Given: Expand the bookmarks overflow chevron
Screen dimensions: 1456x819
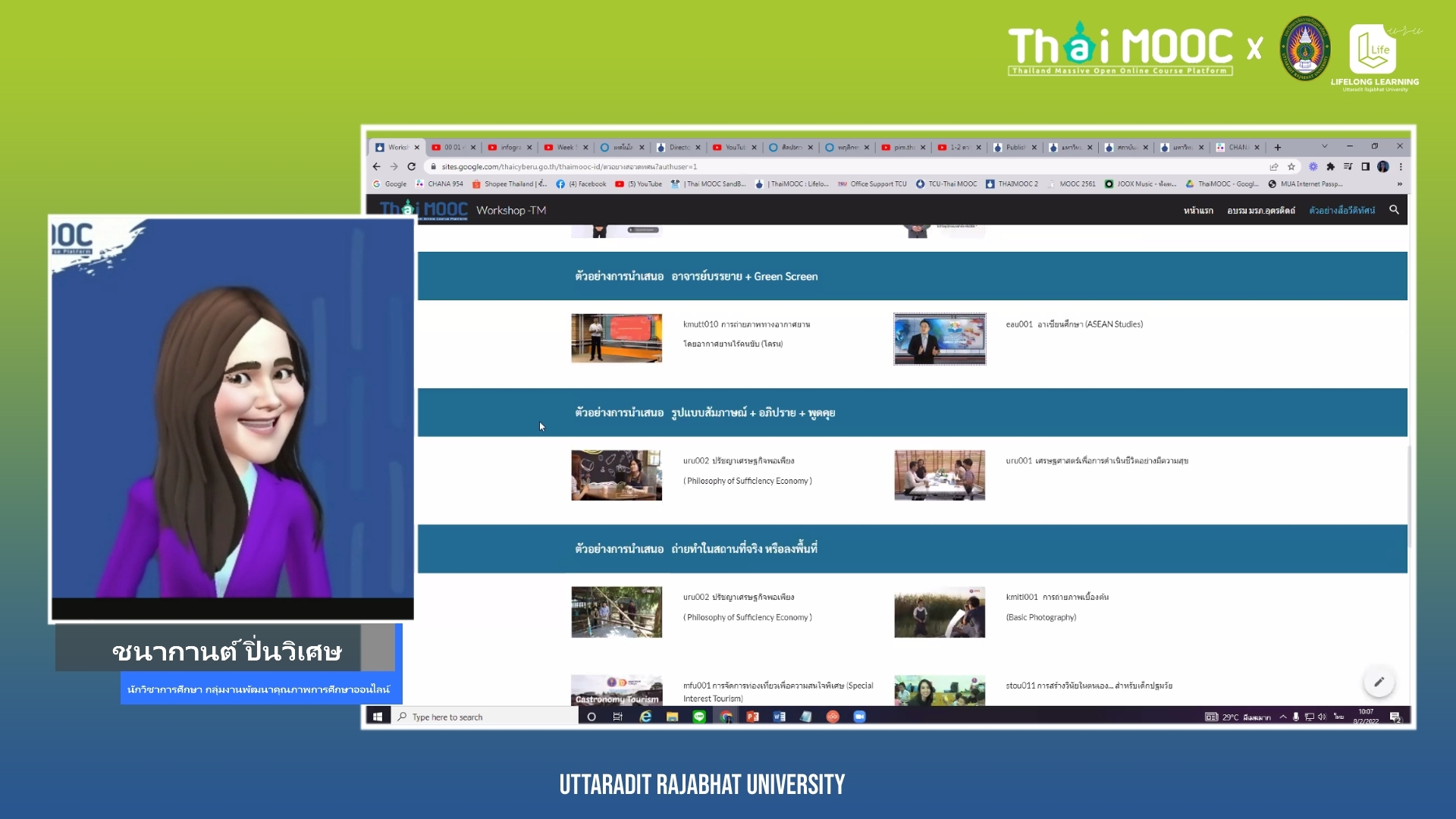Looking at the screenshot, I should pos(1399,184).
